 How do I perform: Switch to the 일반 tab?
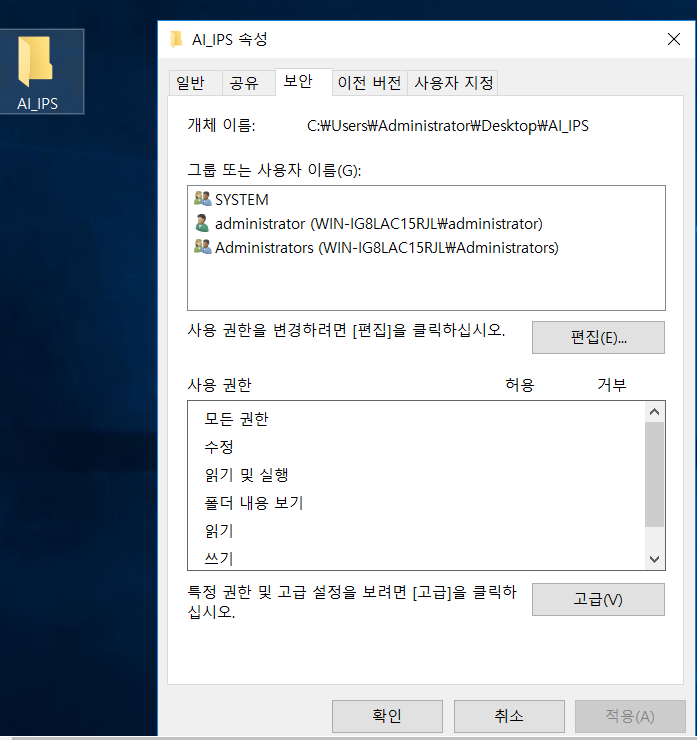[x=195, y=83]
